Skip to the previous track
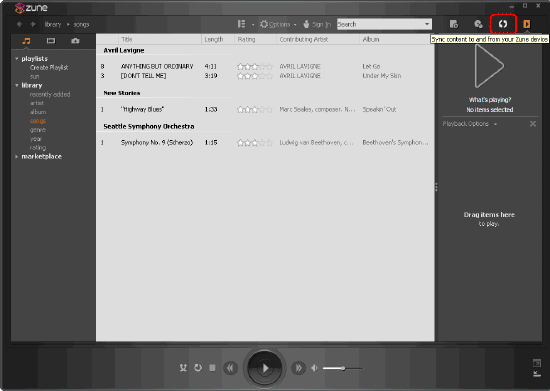This screenshot has height=391, width=550. click(x=230, y=368)
